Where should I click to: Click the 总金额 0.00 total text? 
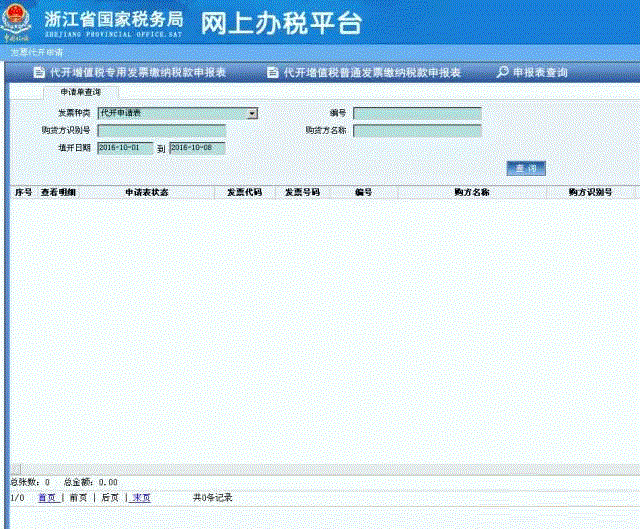[x=91, y=482]
